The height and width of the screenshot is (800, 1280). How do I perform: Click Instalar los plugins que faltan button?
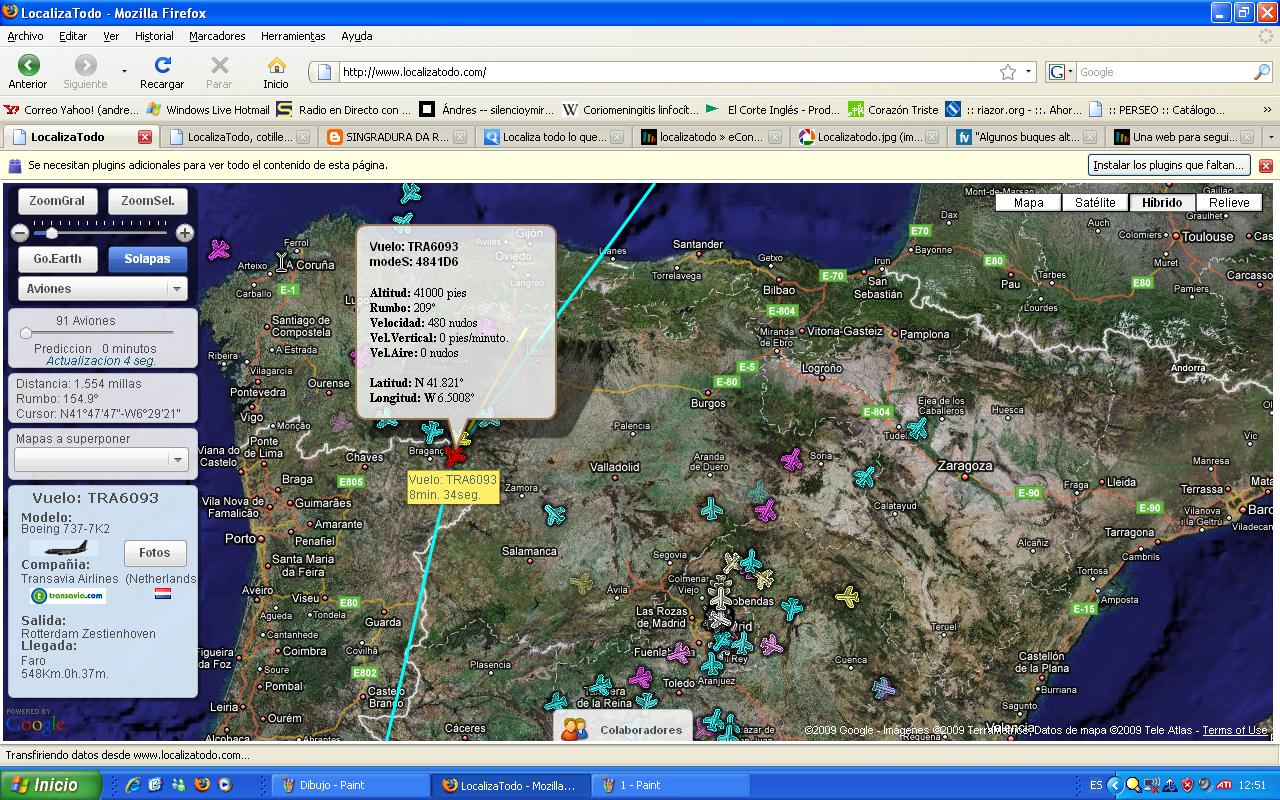coord(1169,165)
